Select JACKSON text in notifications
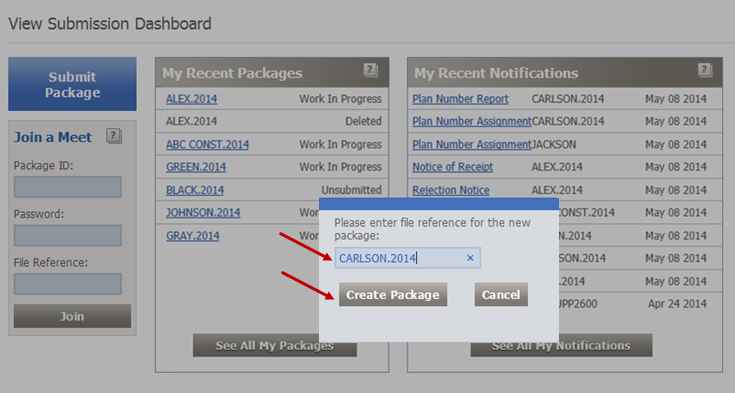The image size is (735, 393). pyautogui.click(x=554, y=144)
